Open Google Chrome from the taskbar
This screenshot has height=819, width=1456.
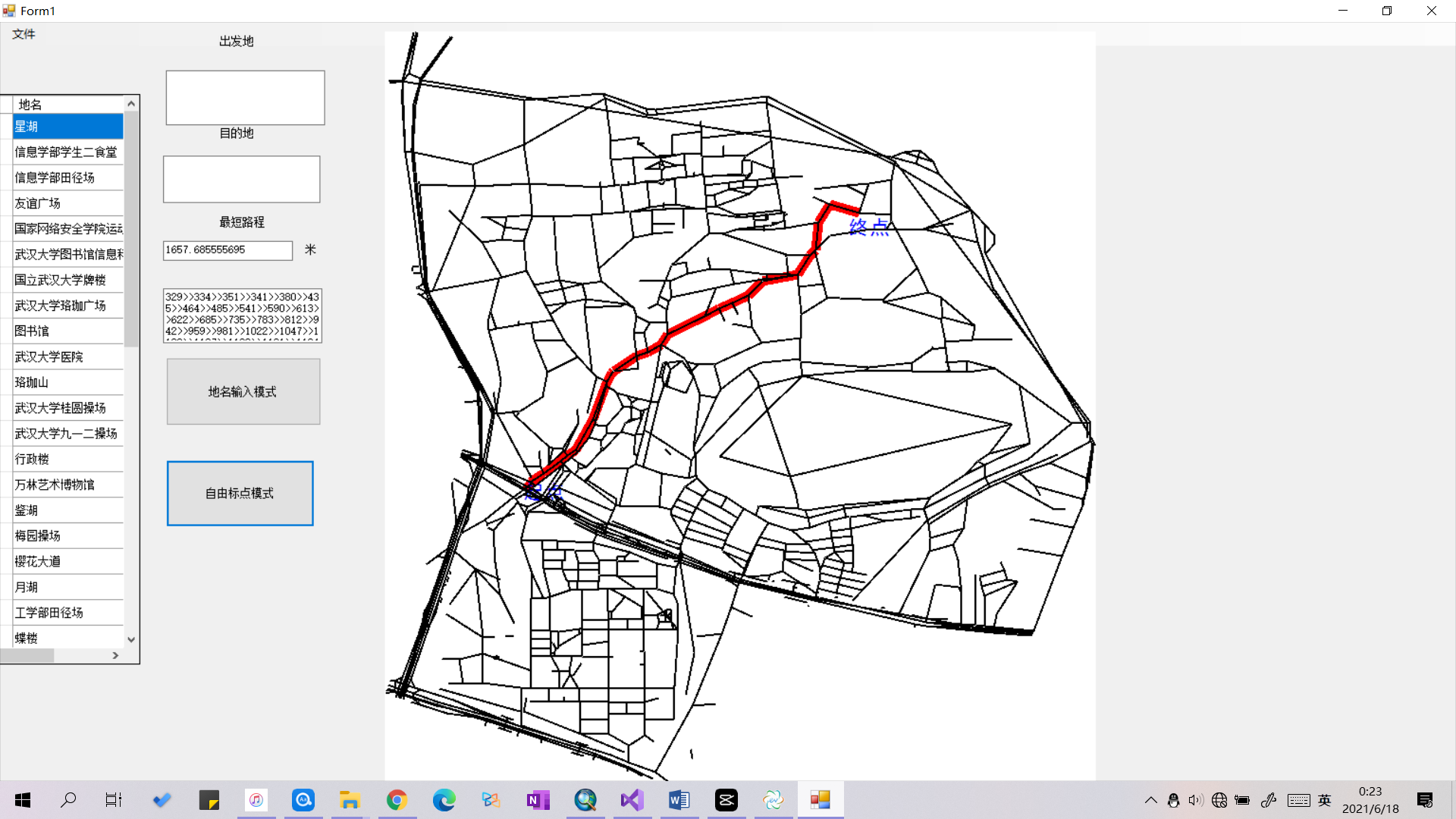(397, 800)
